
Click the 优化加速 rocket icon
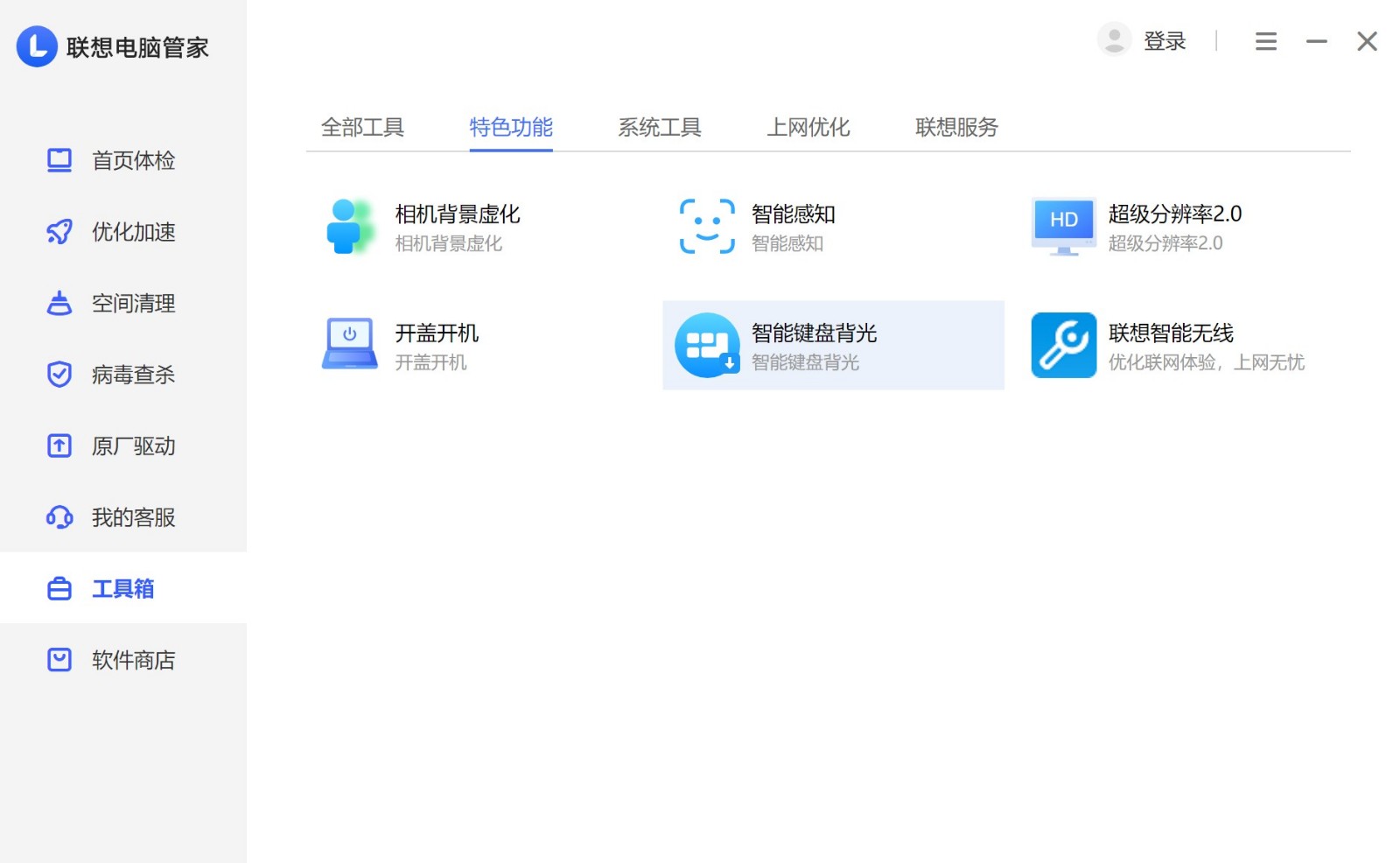click(x=59, y=232)
